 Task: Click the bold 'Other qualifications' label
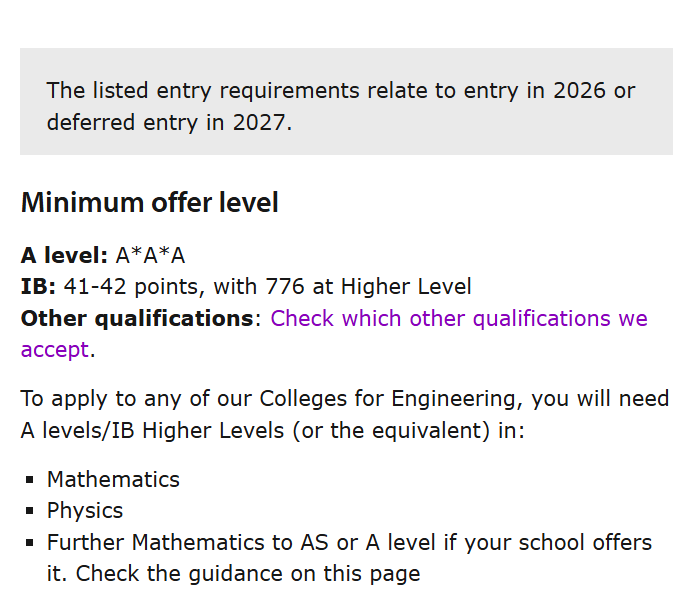pos(137,319)
